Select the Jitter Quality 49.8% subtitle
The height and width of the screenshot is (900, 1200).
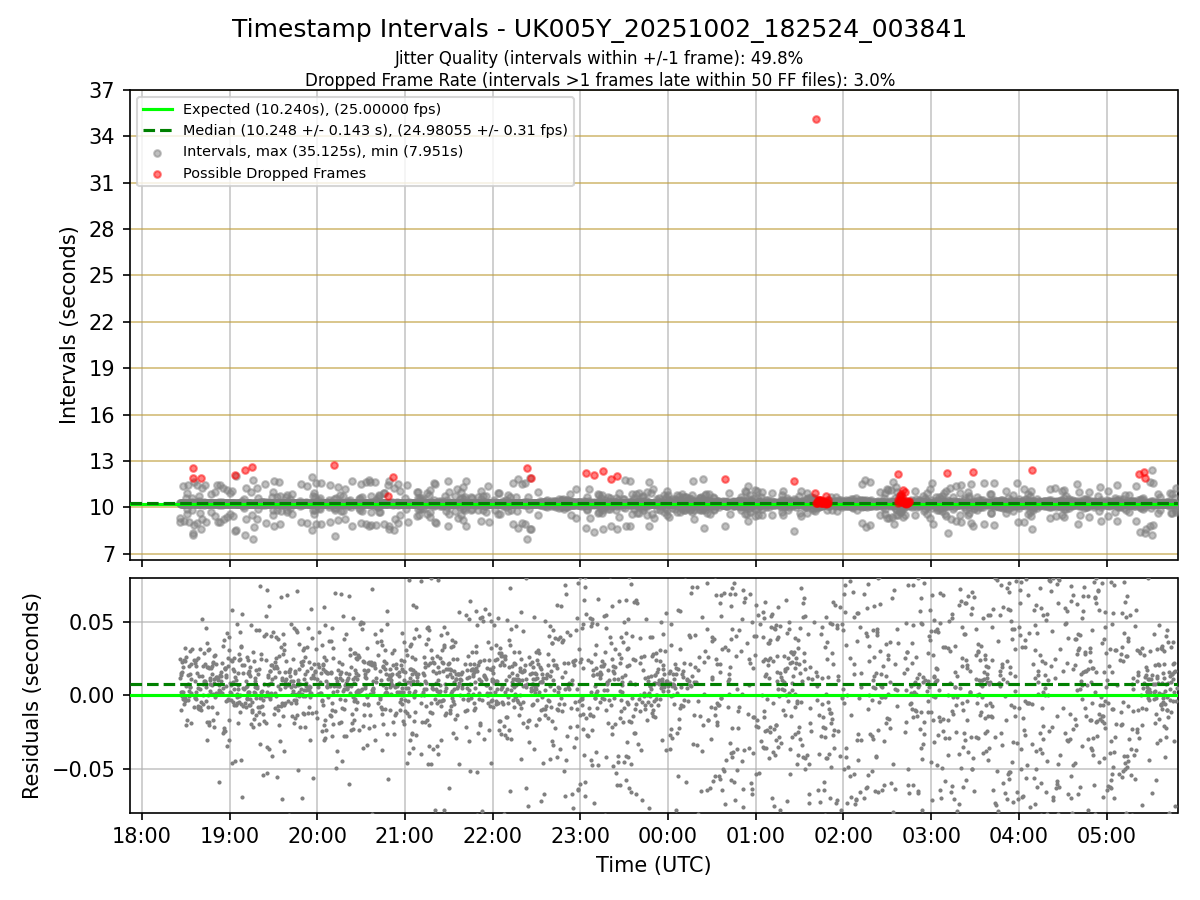tap(599, 58)
